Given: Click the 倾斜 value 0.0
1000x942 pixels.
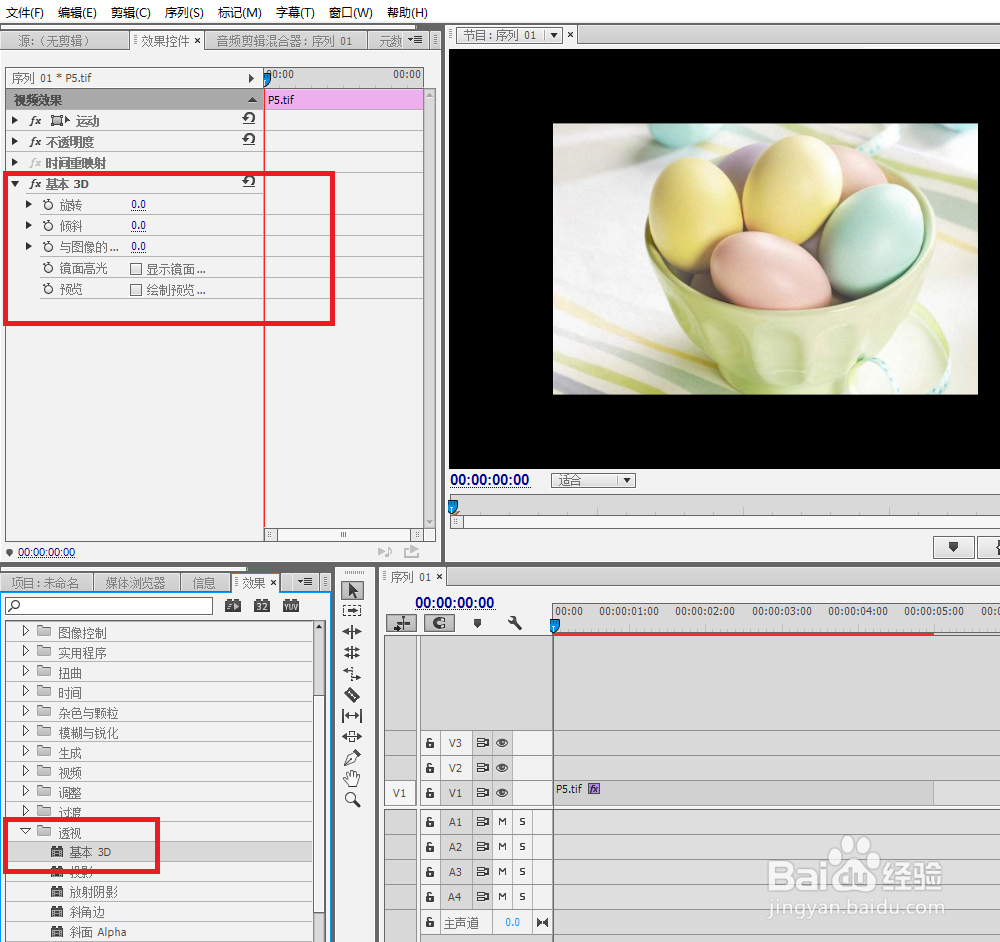Looking at the screenshot, I should 138,226.
